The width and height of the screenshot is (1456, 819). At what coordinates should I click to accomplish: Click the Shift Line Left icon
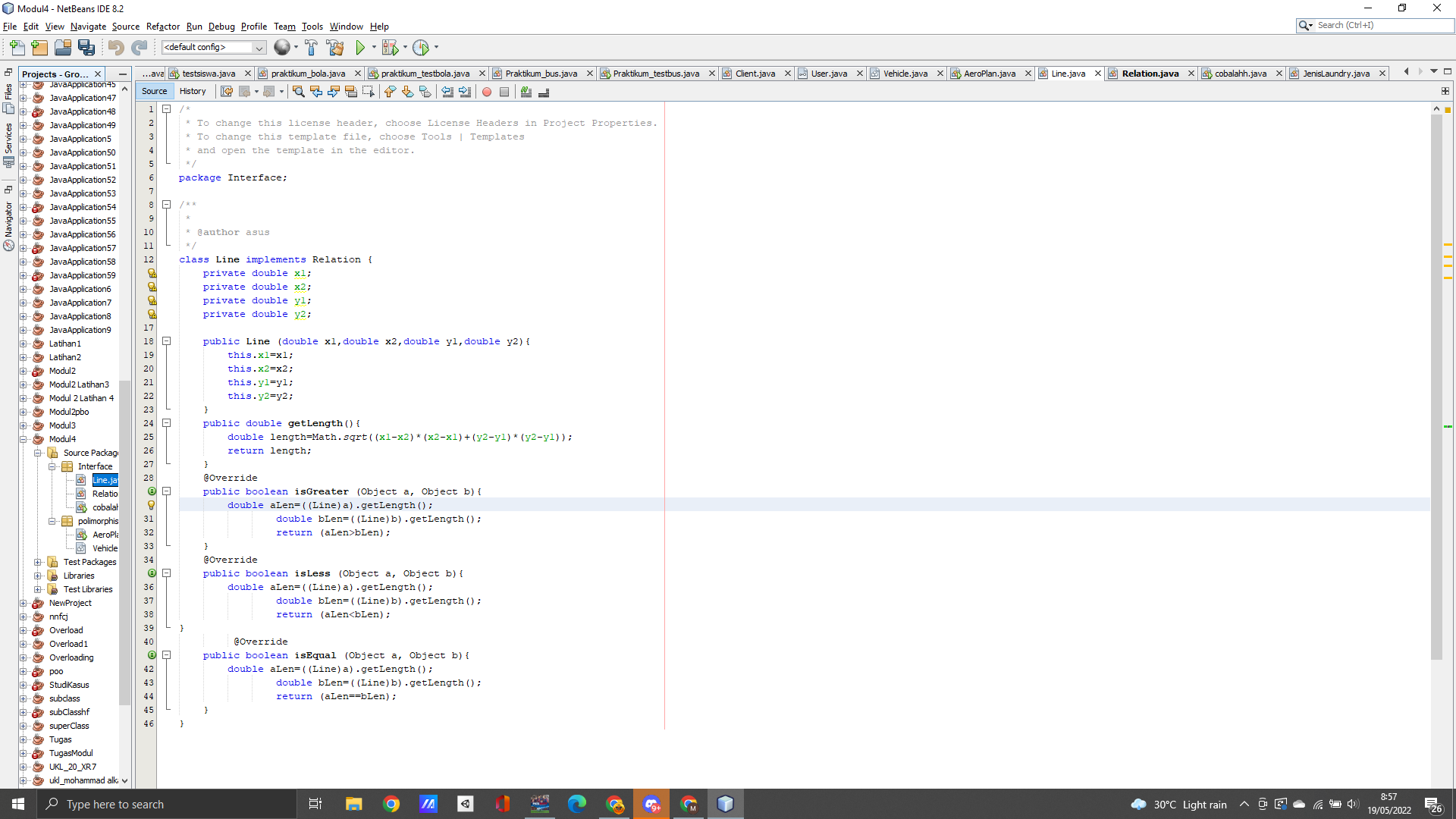[x=447, y=92]
